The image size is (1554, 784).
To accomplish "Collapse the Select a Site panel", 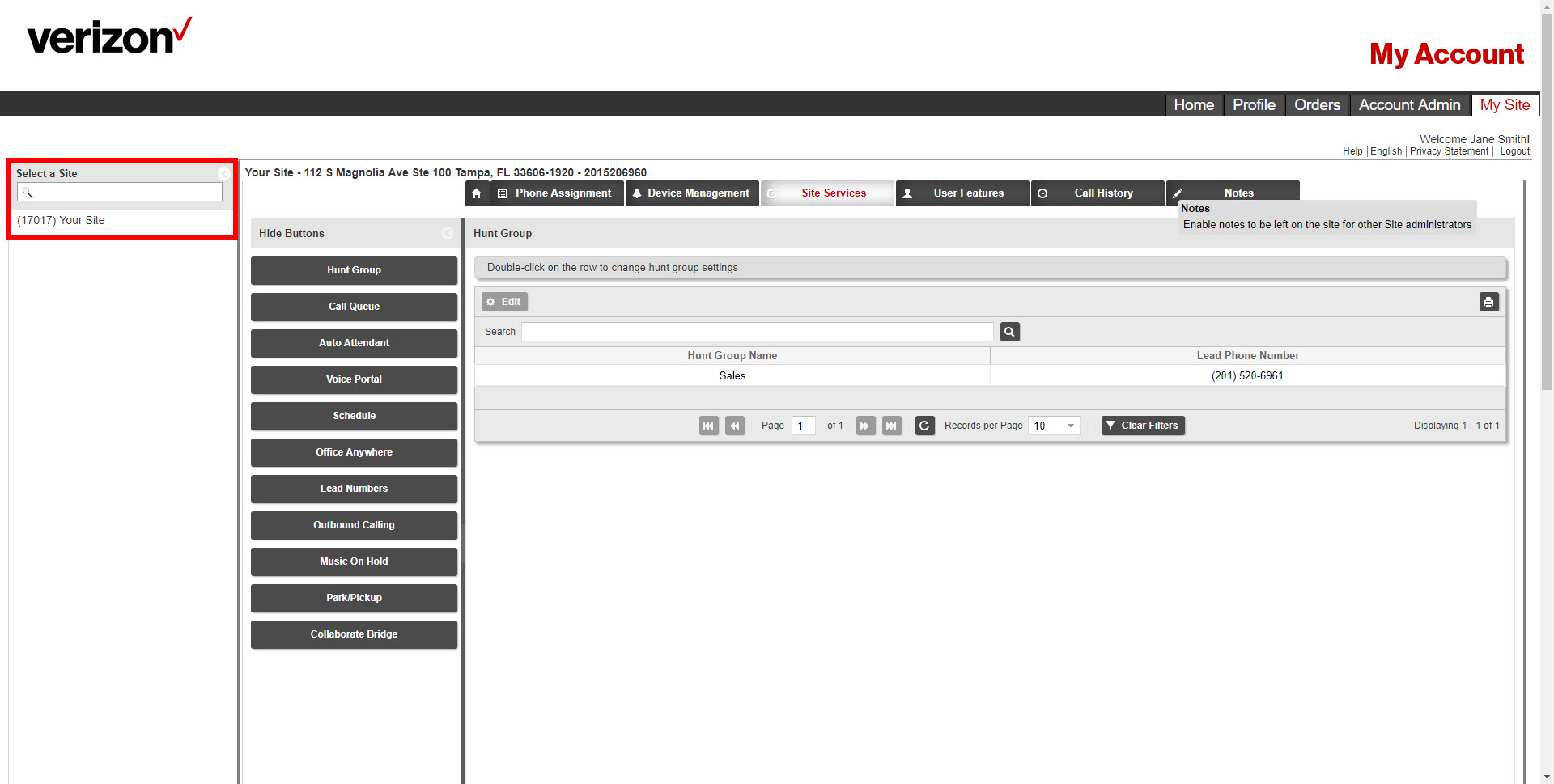I will [223, 174].
